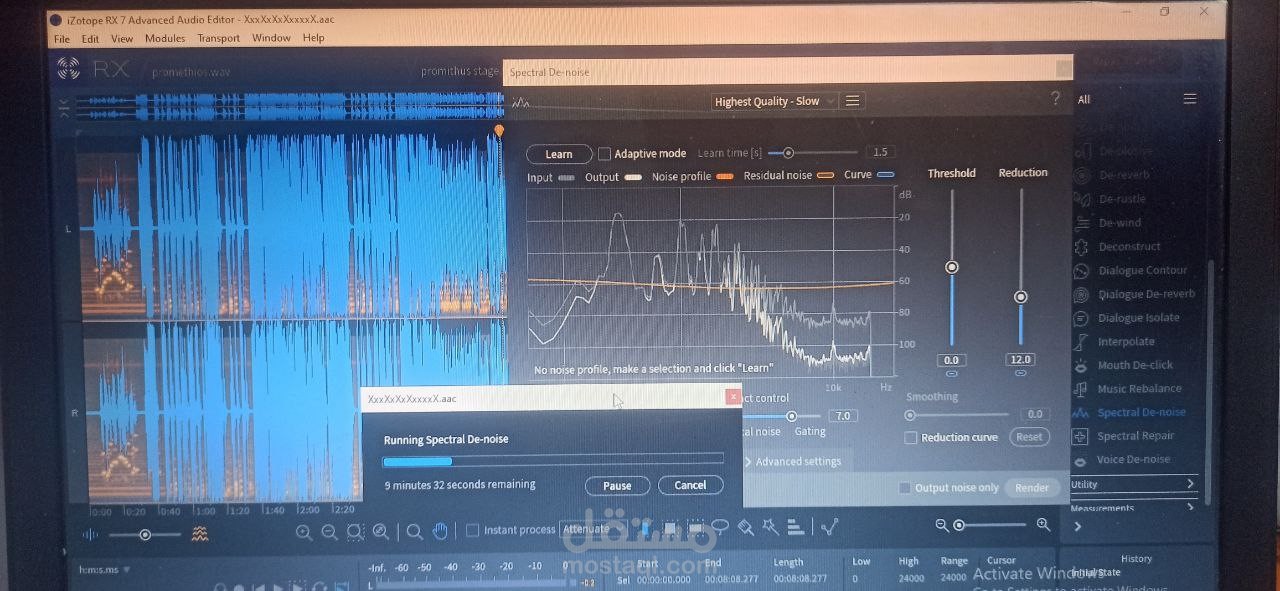
Task: Open the Voice De-noise module
Action: 1133,460
